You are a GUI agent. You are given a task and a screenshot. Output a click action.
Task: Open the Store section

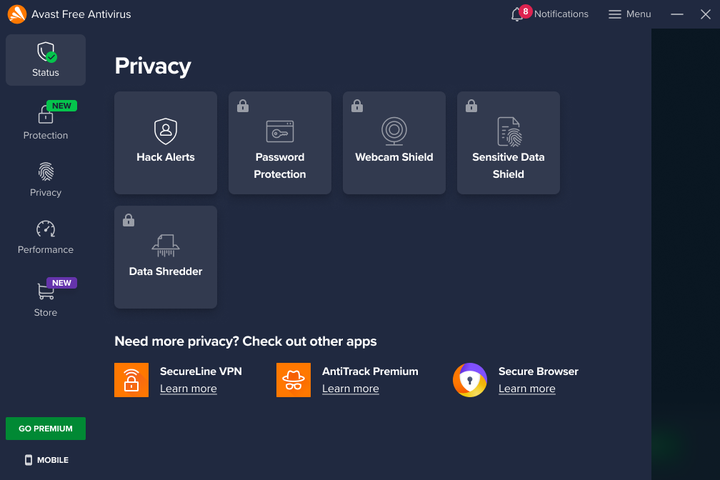click(x=46, y=299)
